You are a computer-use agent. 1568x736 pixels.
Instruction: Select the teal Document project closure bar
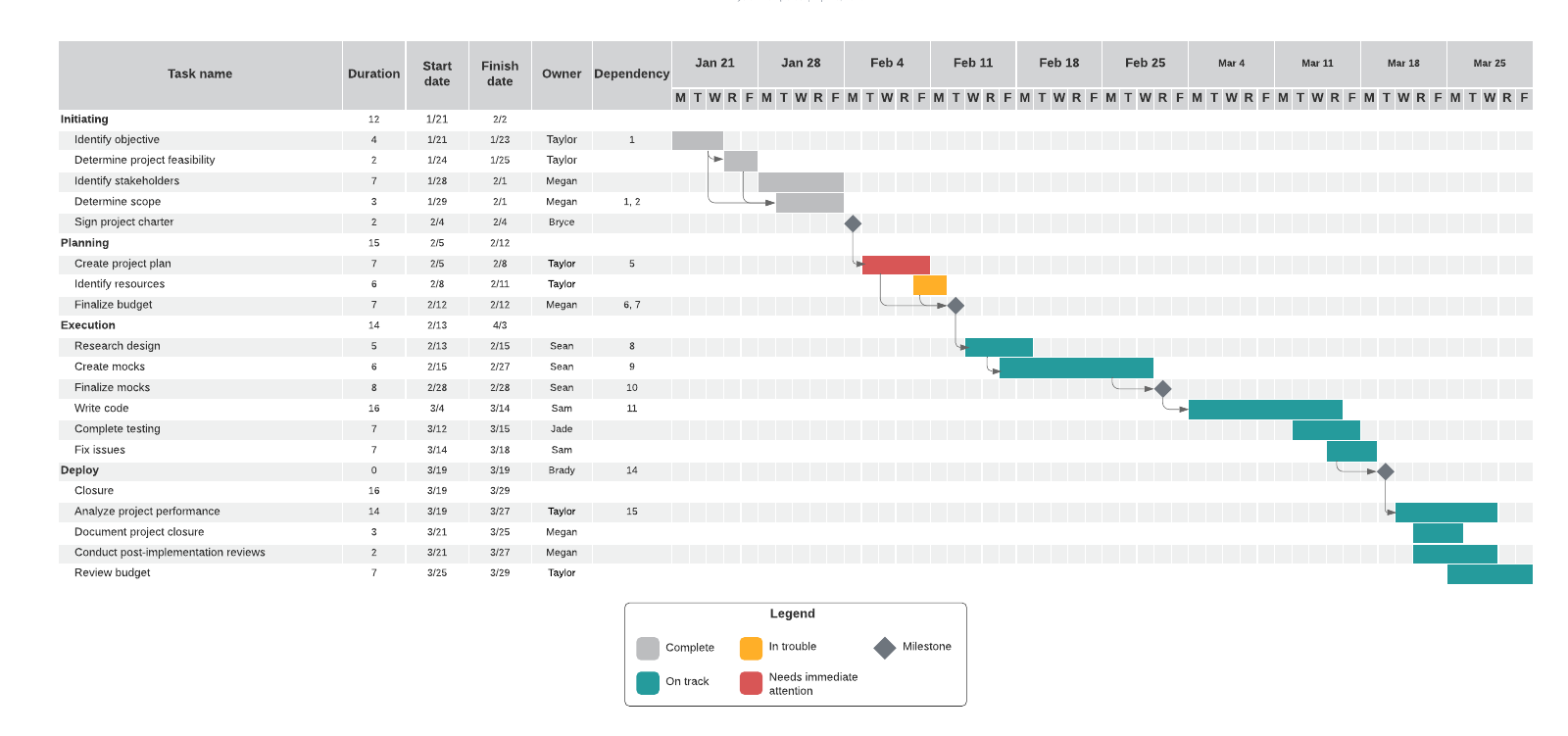click(x=1438, y=533)
